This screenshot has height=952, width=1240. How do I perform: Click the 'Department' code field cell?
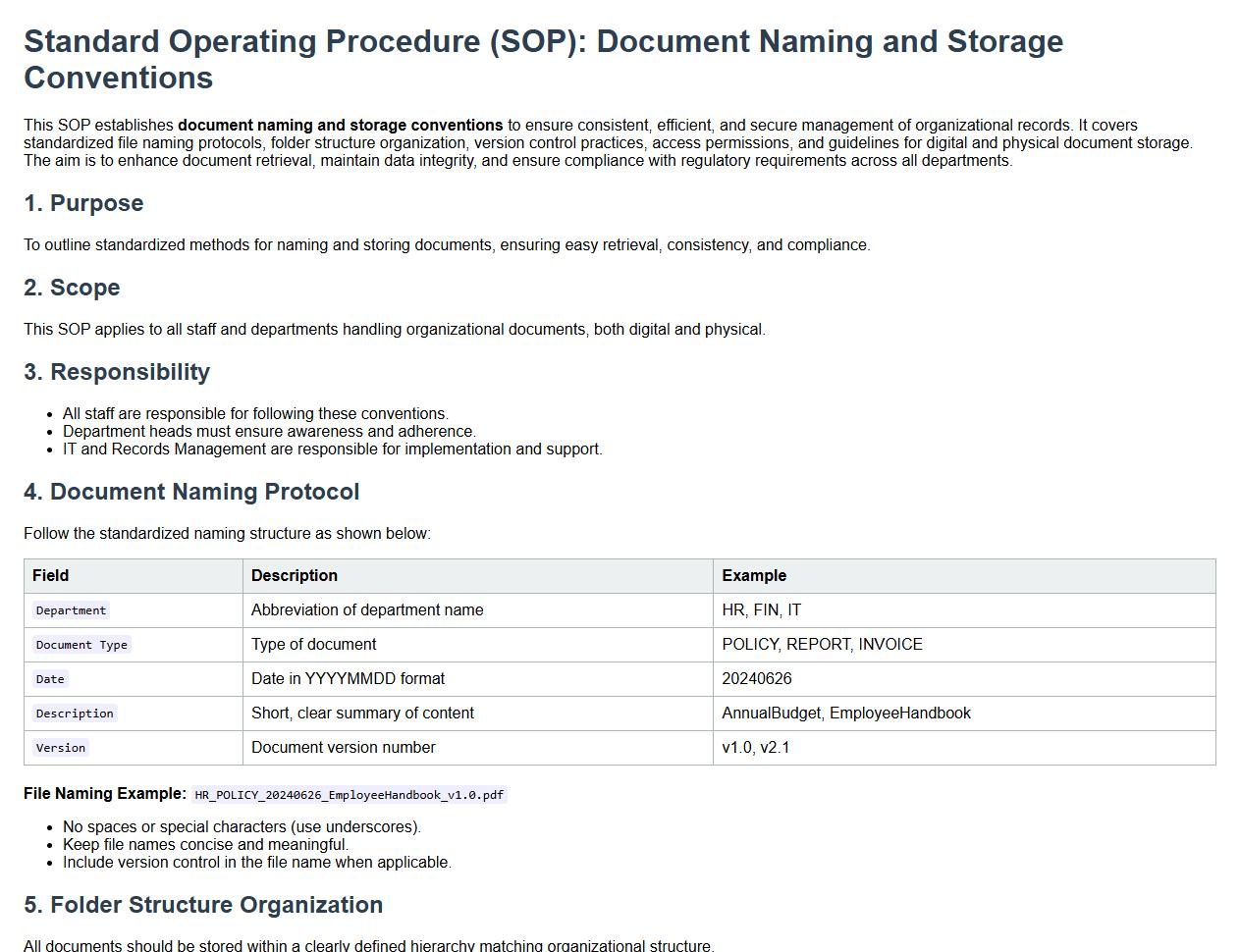click(x=71, y=610)
